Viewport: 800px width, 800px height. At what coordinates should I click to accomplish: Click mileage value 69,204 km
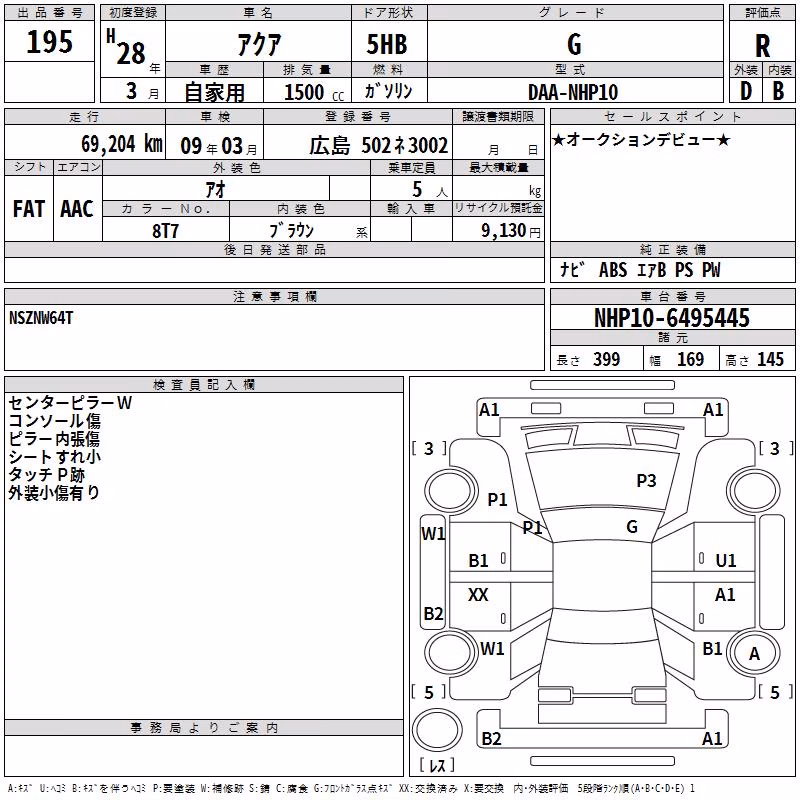(x=122, y=144)
